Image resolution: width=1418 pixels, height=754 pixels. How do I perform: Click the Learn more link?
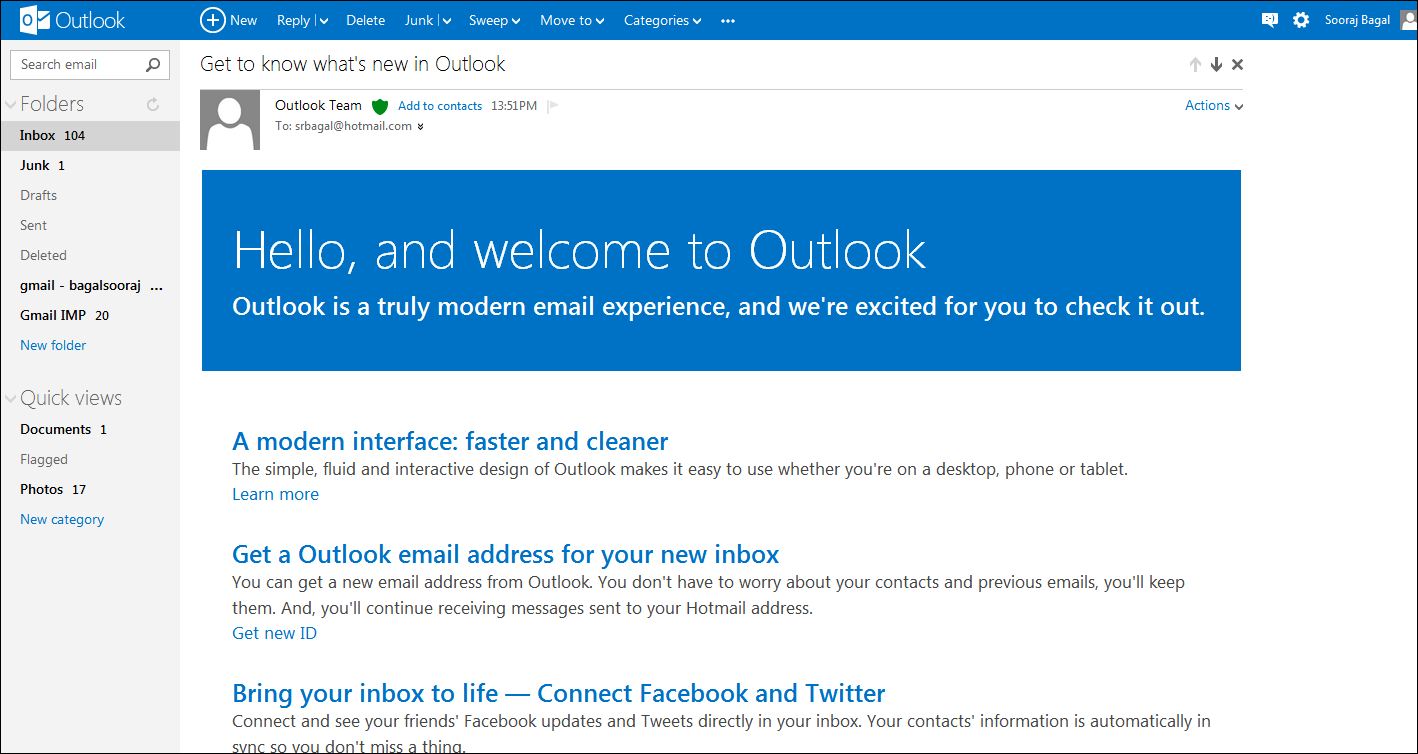click(x=275, y=494)
